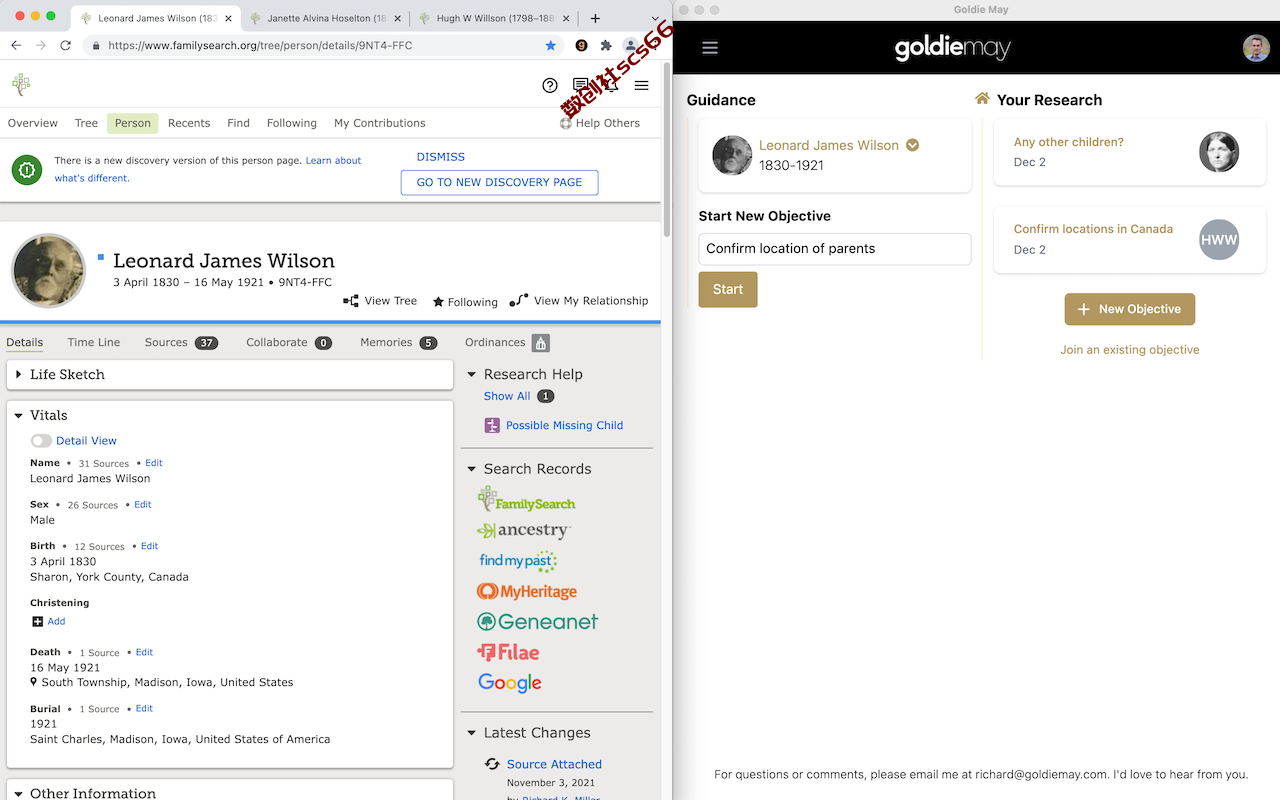Select the Recents menu item
The width and height of the screenshot is (1280, 800).
(189, 123)
